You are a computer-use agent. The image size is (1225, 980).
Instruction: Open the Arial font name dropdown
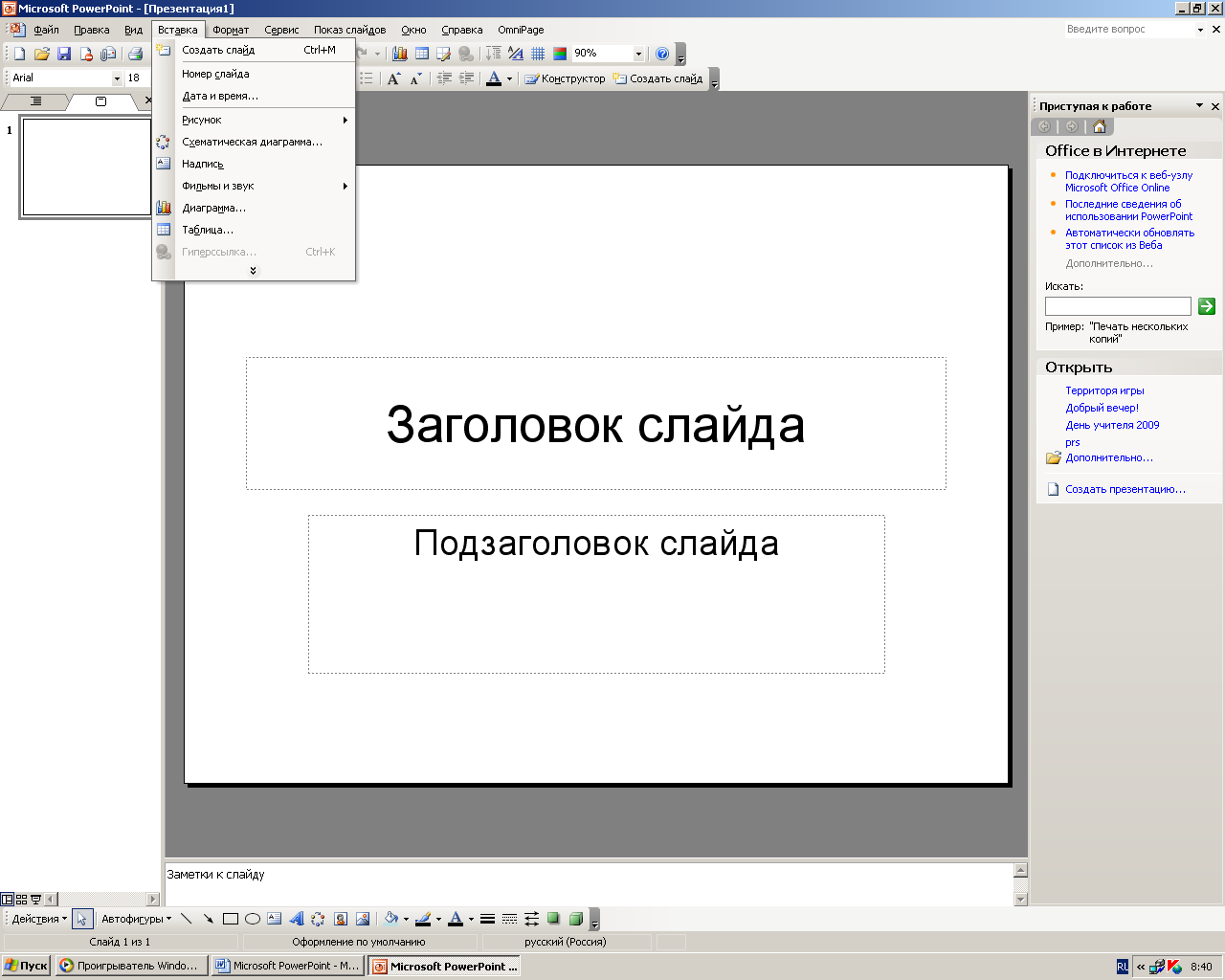pos(118,78)
